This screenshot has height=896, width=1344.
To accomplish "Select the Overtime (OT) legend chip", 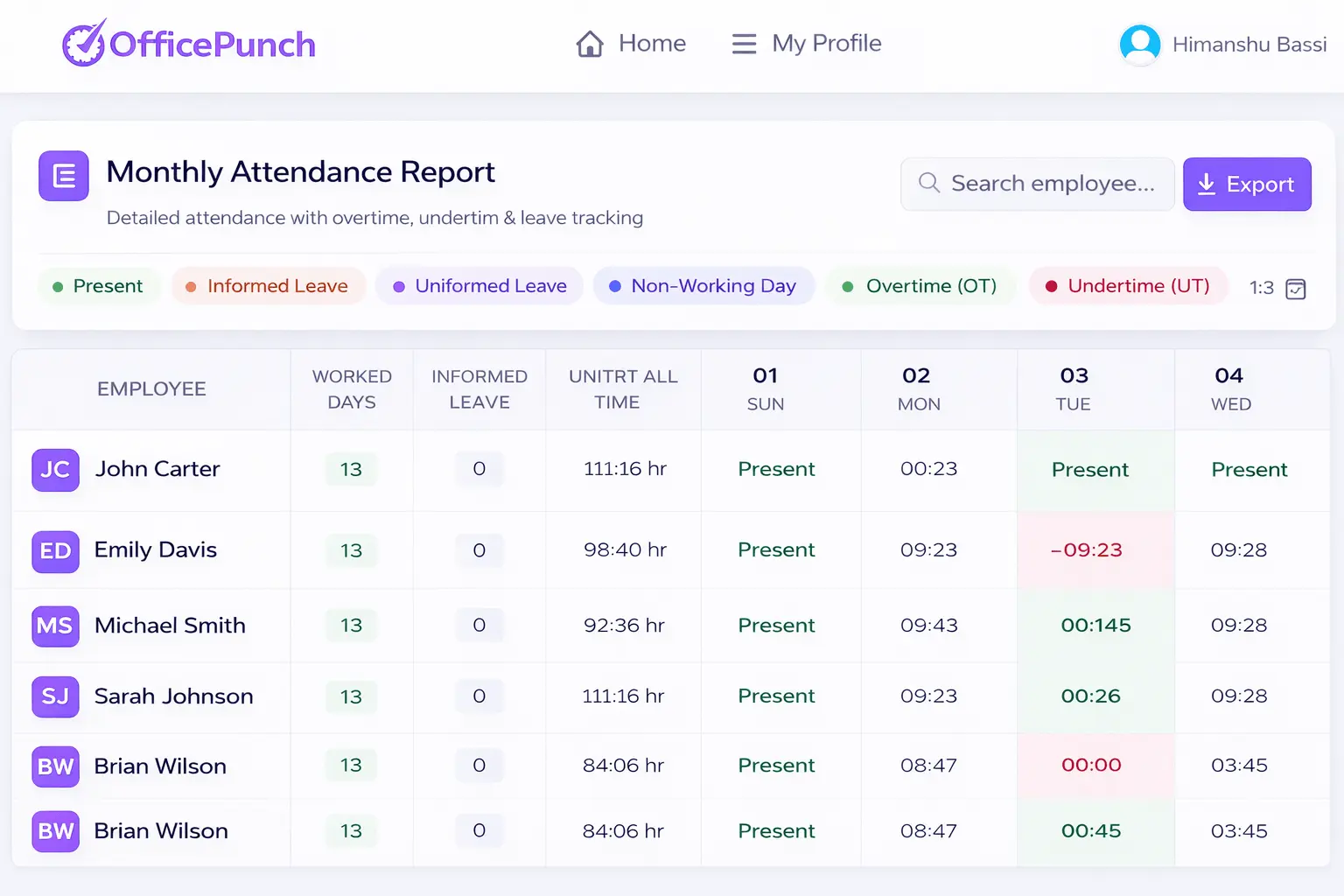I will click(x=920, y=286).
